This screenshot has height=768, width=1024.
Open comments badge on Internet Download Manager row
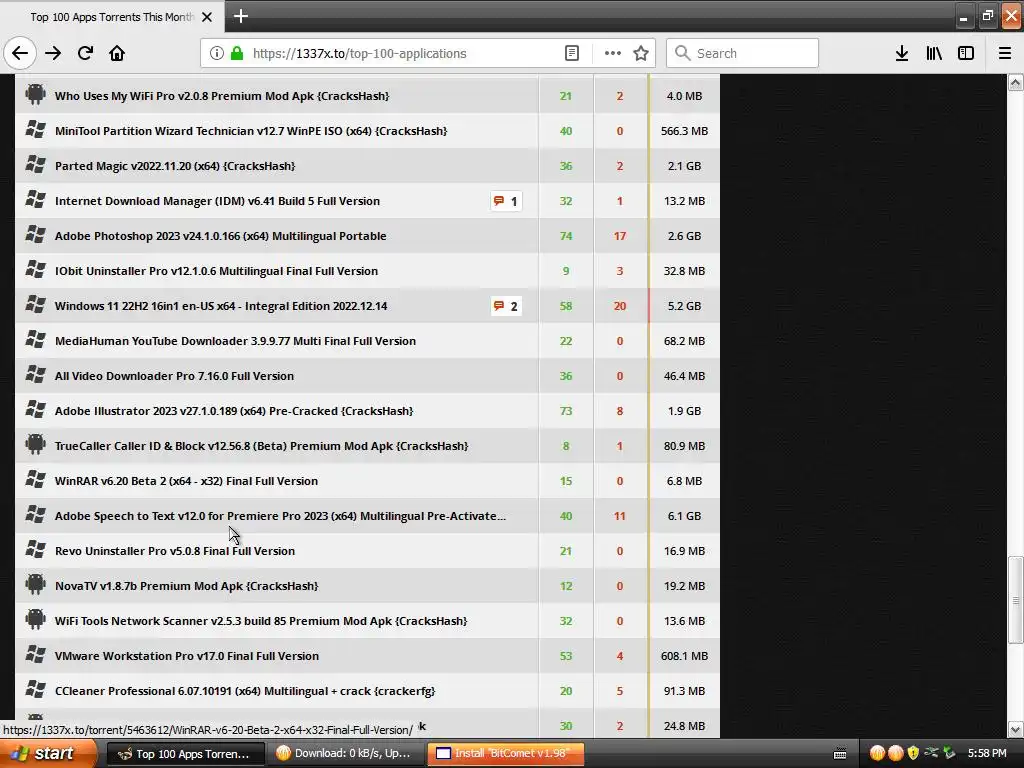pyautogui.click(x=505, y=201)
